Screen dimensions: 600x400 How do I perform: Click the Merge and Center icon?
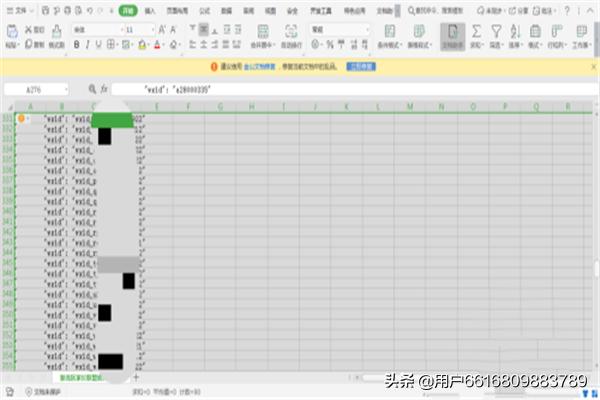[x=262, y=31]
